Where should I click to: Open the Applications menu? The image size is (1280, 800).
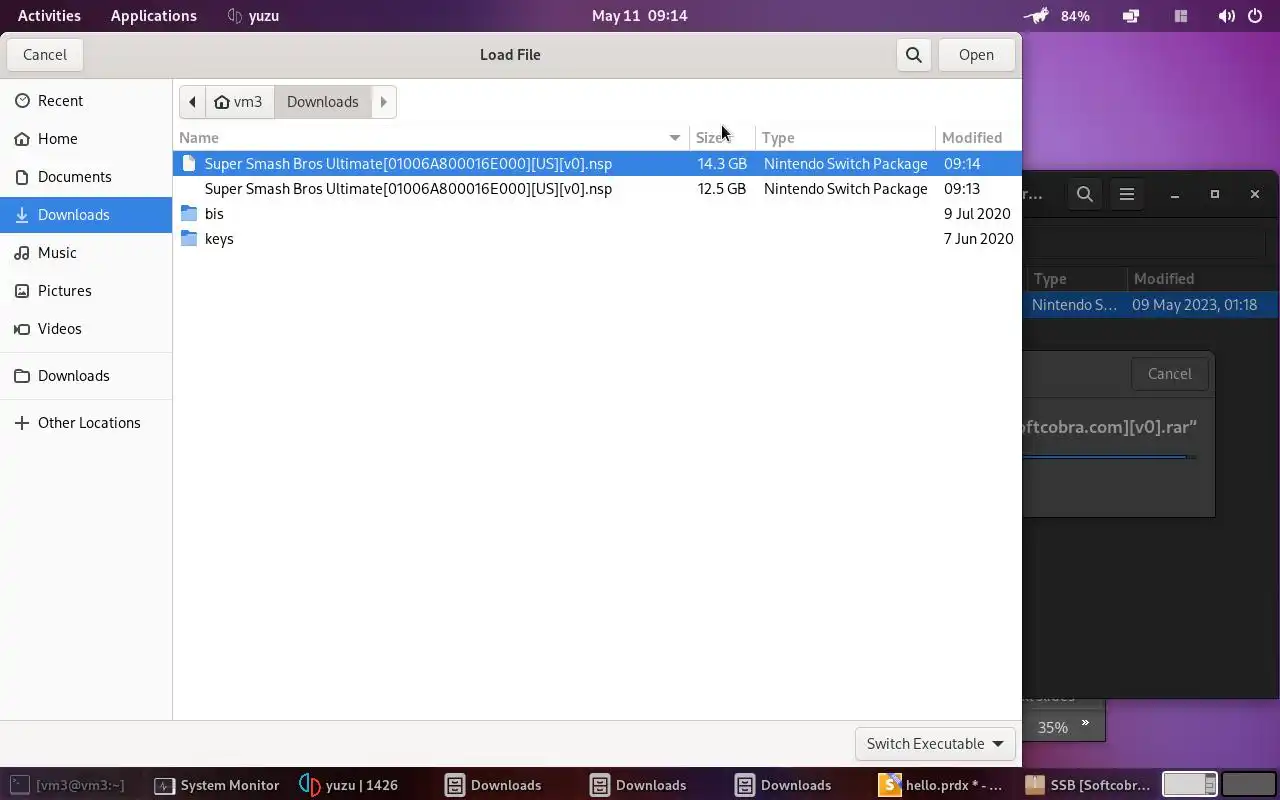click(x=154, y=16)
